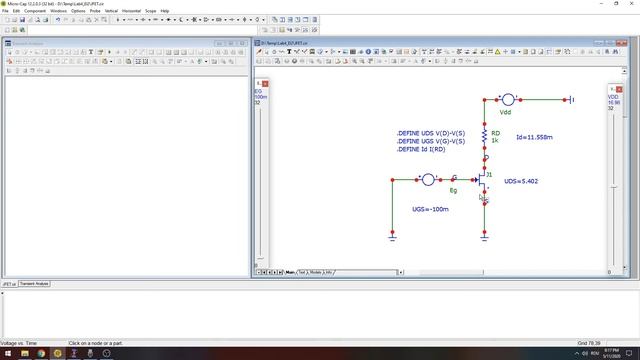Image resolution: width=640 pixels, height=360 pixels.
Task: Open the Scope menu
Action: (x=151, y=11)
